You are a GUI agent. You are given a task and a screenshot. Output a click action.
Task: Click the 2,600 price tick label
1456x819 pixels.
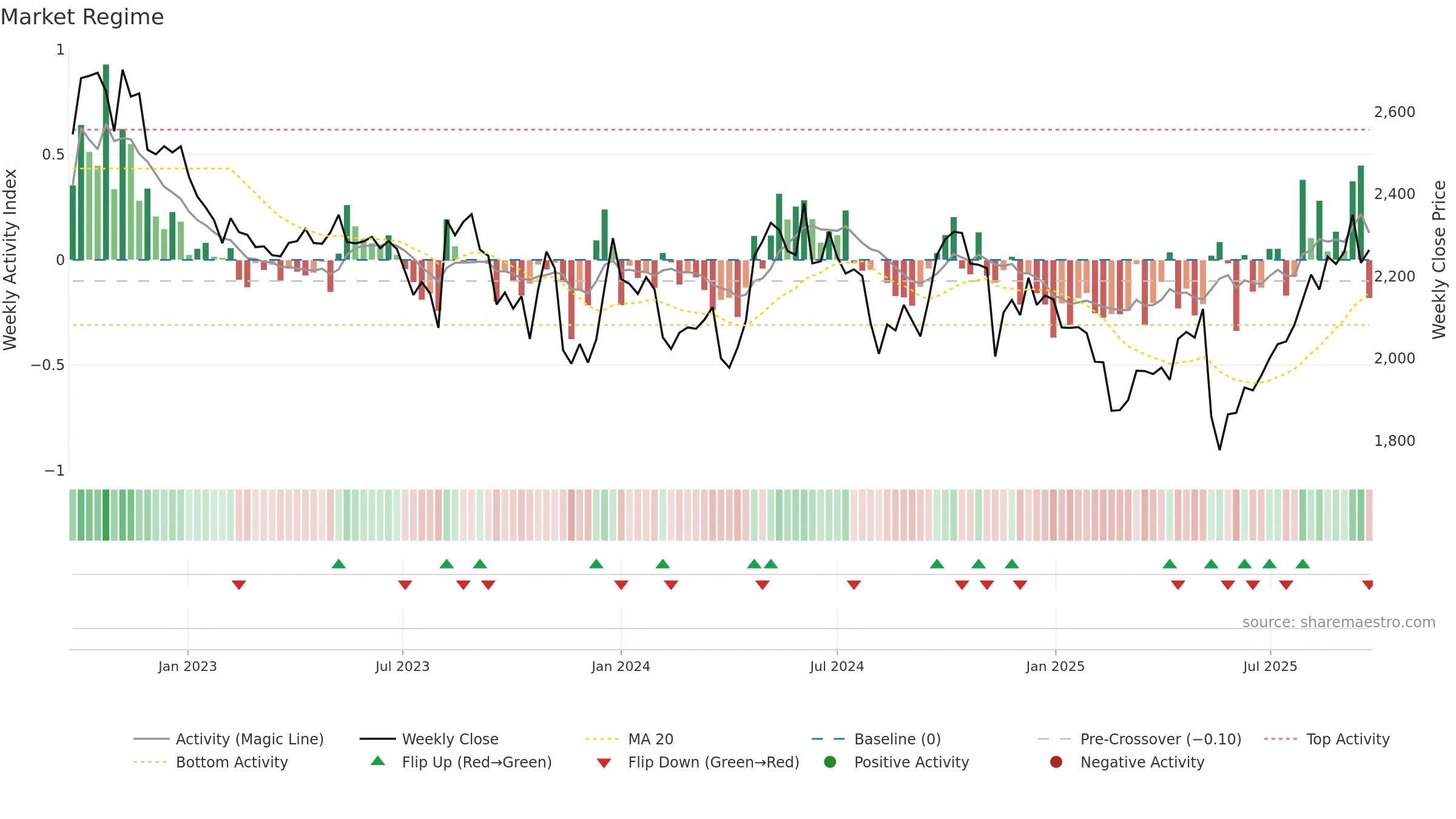[x=1394, y=112]
